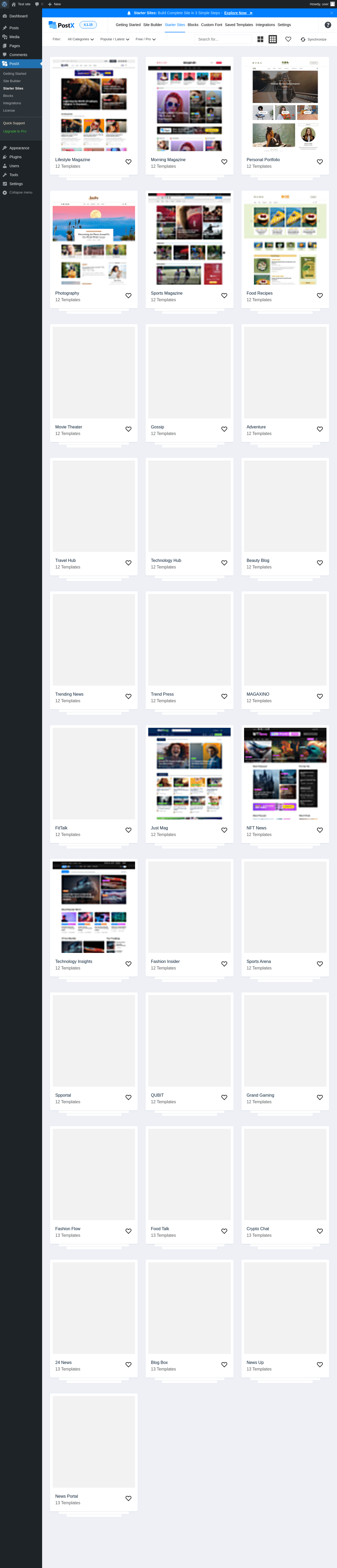The image size is (337, 1568).
Task: Open Comments in the admin sidebar
Action: [x=21, y=55]
